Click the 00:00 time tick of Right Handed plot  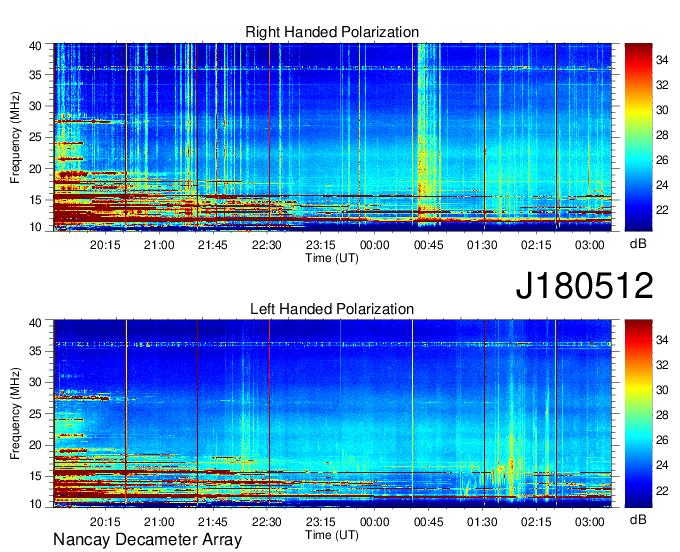(x=374, y=245)
